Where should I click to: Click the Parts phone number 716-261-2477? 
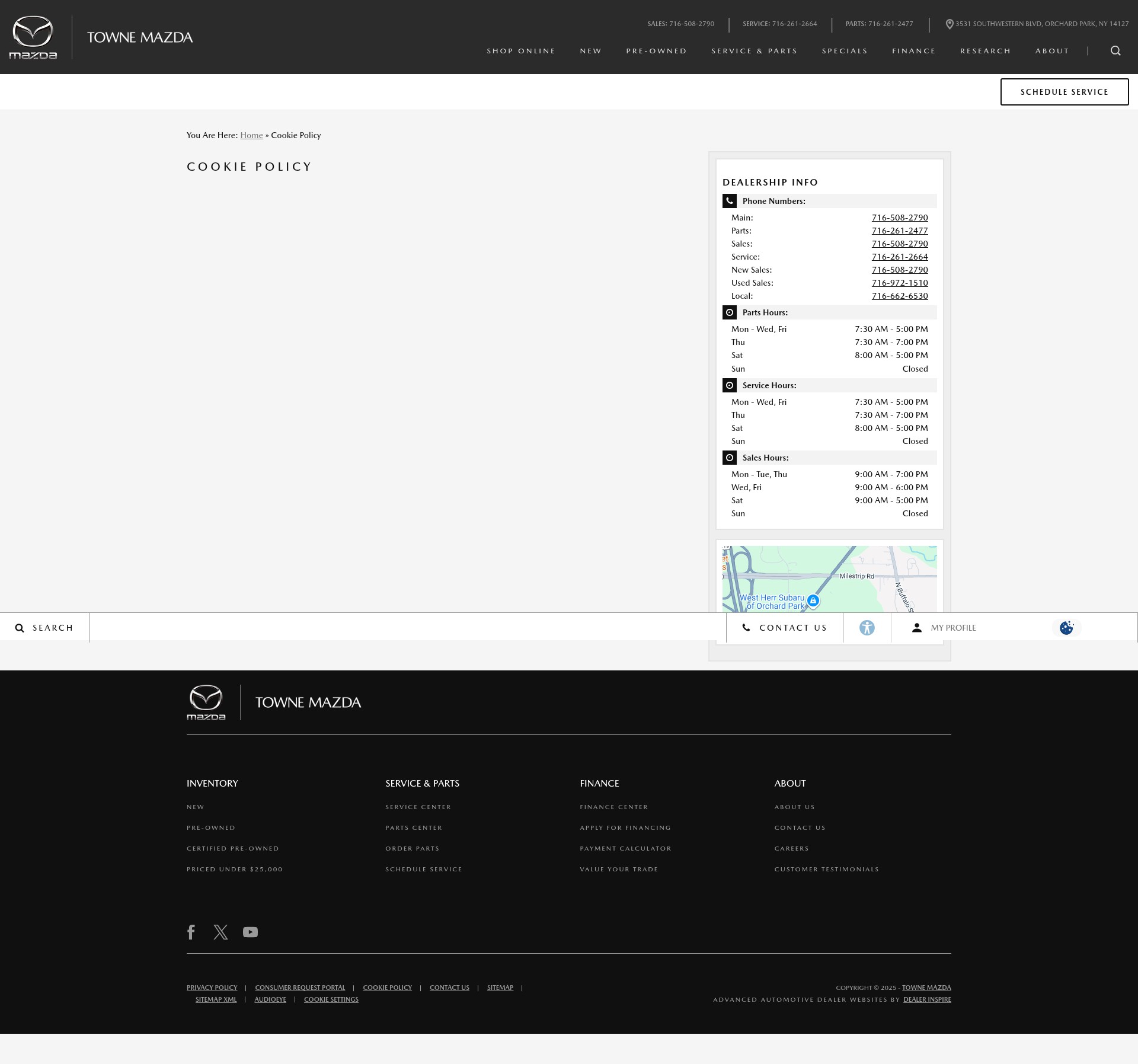click(900, 231)
